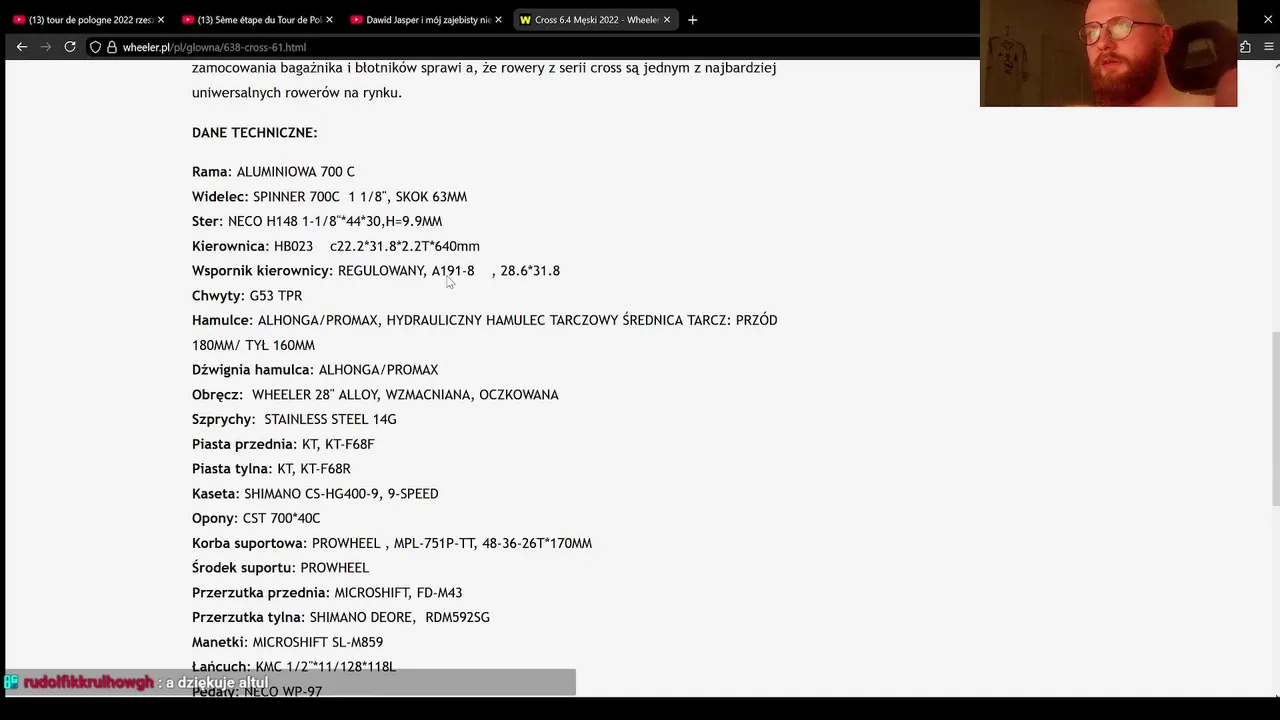Click the 'Łańcuch: KMC' line

[x=294, y=666]
